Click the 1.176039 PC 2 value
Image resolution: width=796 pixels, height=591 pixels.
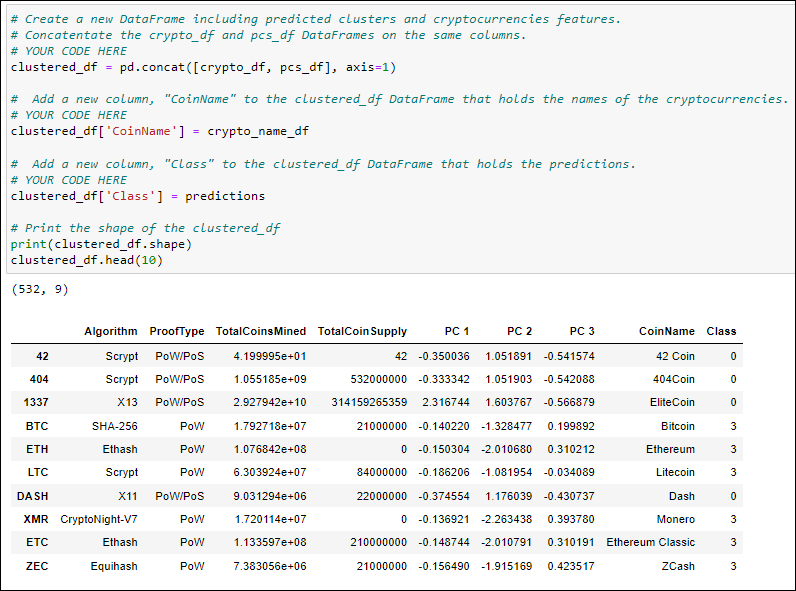(509, 496)
